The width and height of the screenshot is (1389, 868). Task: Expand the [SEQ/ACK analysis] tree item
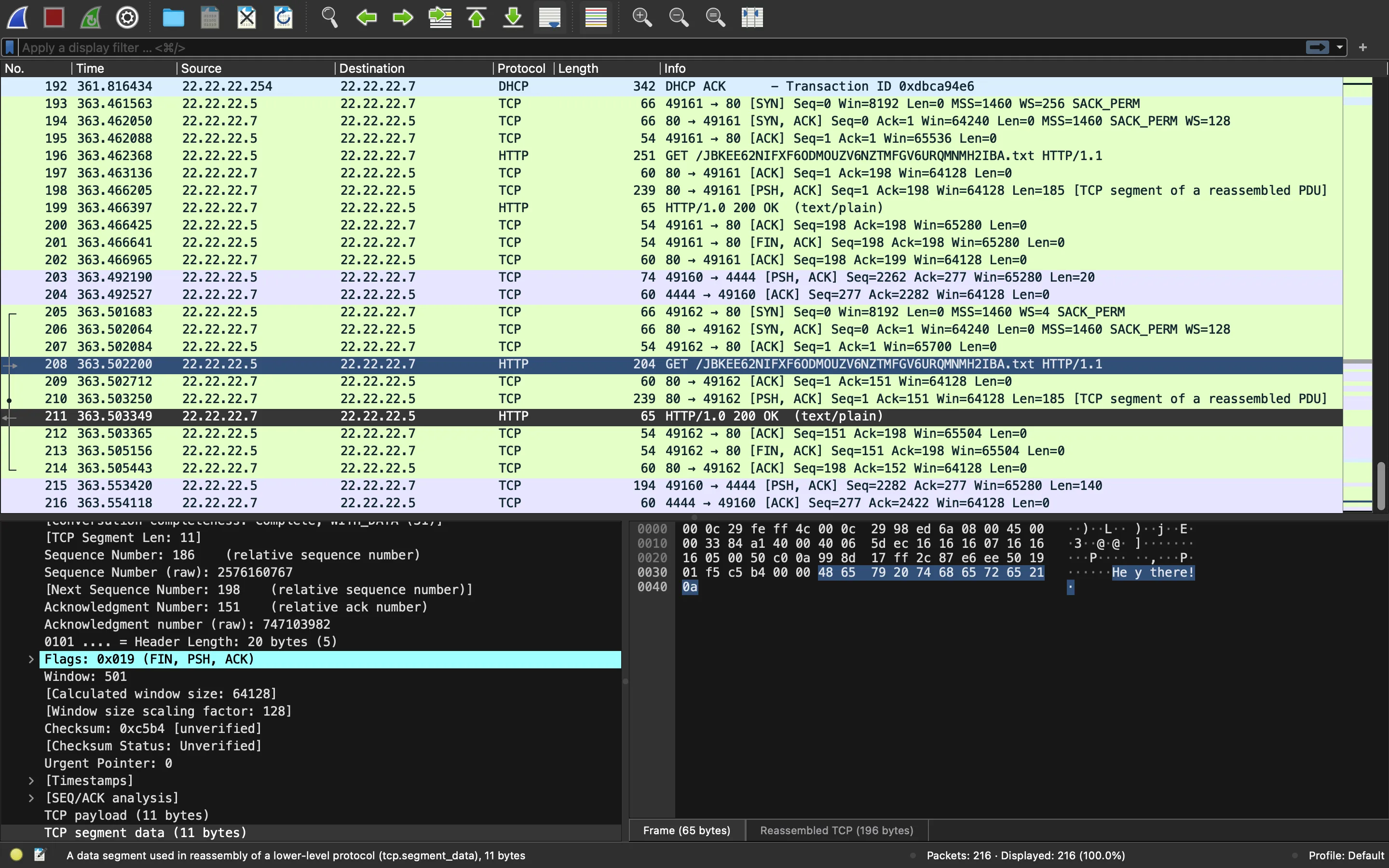point(31,798)
